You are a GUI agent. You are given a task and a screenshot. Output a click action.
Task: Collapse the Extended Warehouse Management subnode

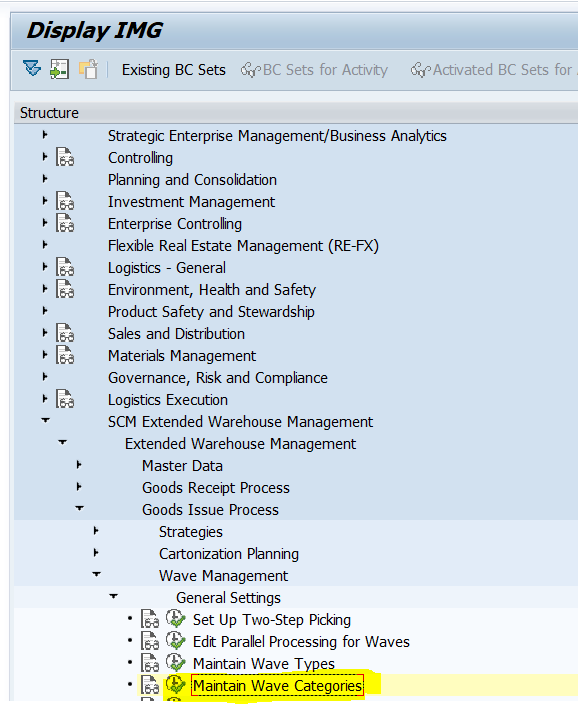point(62,442)
